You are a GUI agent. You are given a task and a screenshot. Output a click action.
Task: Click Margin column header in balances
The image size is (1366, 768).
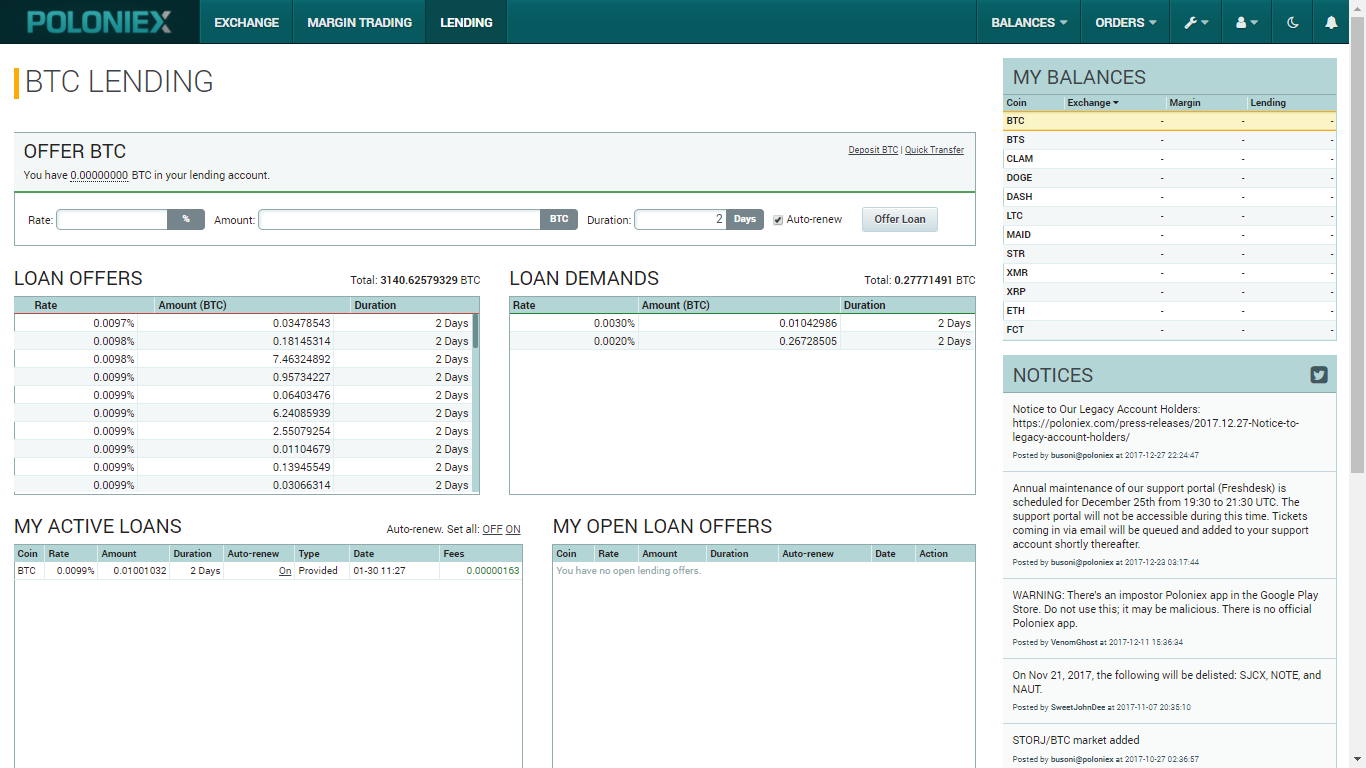click(x=1185, y=103)
